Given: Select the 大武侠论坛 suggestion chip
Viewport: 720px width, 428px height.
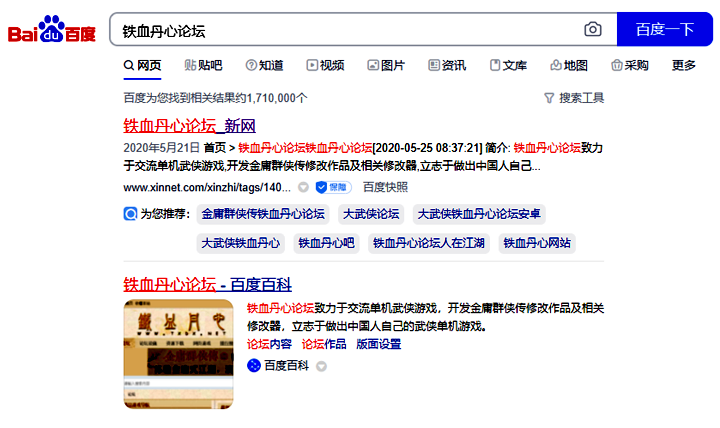Looking at the screenshot, I should (x=370, y=214).
